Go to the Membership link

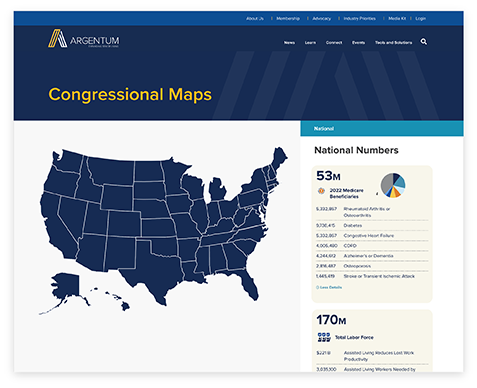point(288,19)
